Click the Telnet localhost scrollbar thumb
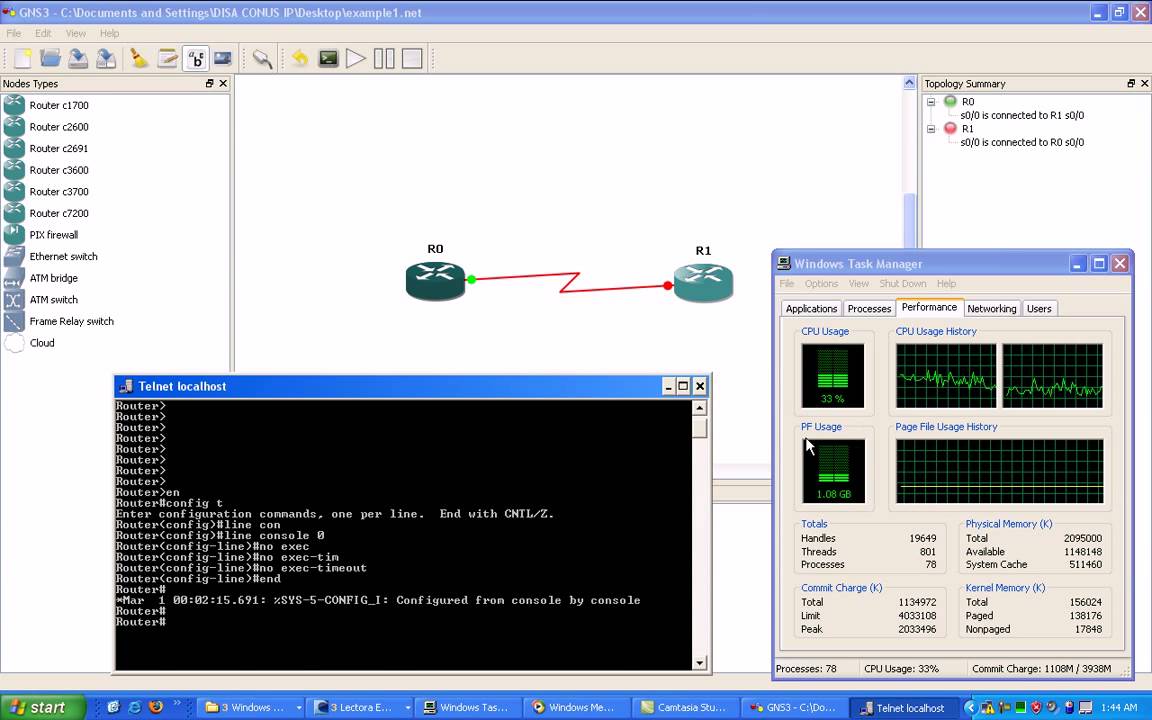This screenshot has width=1152, height=720. point(699,428)
